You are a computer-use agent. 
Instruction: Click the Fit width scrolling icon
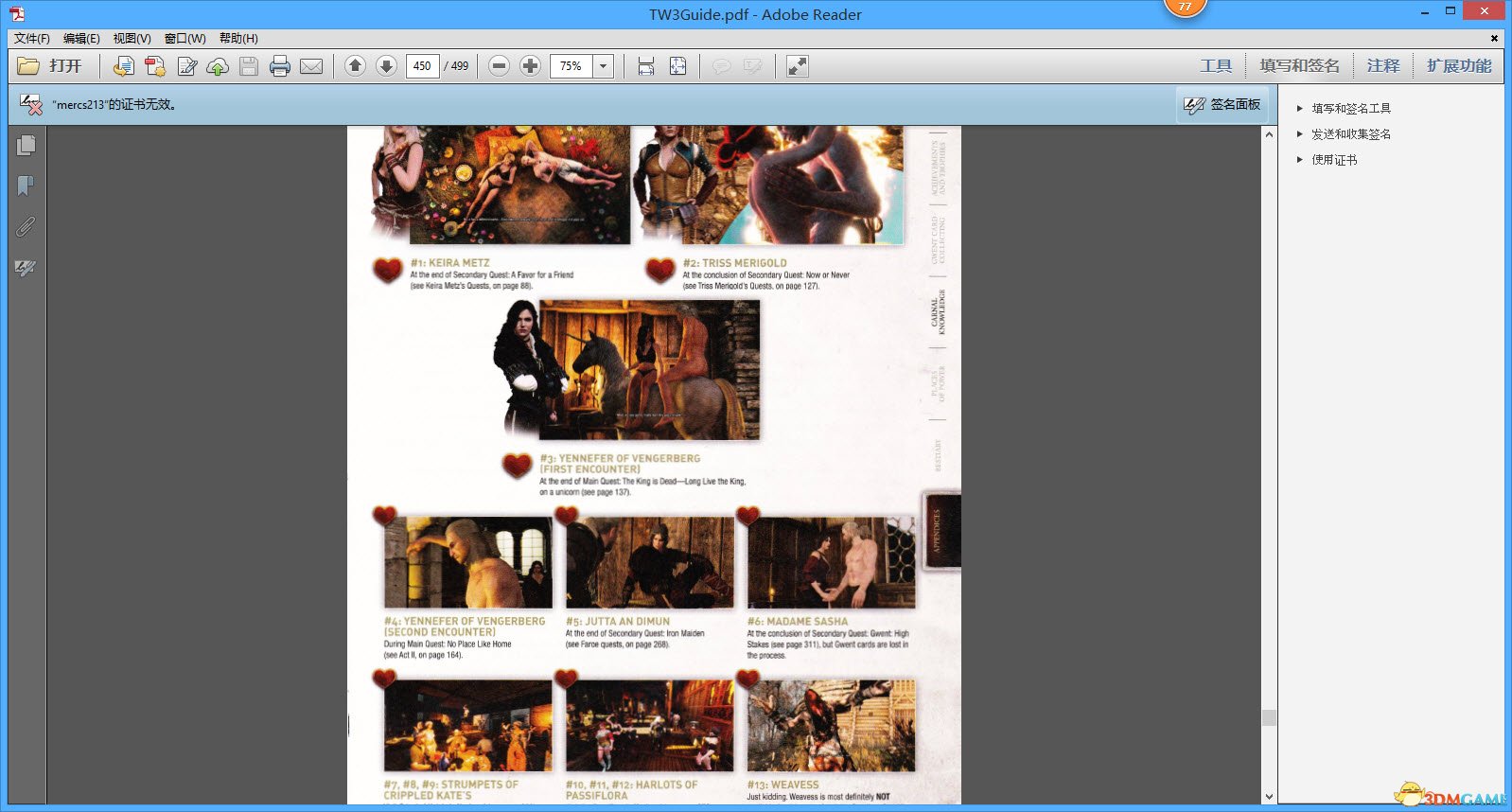point(646,66)
